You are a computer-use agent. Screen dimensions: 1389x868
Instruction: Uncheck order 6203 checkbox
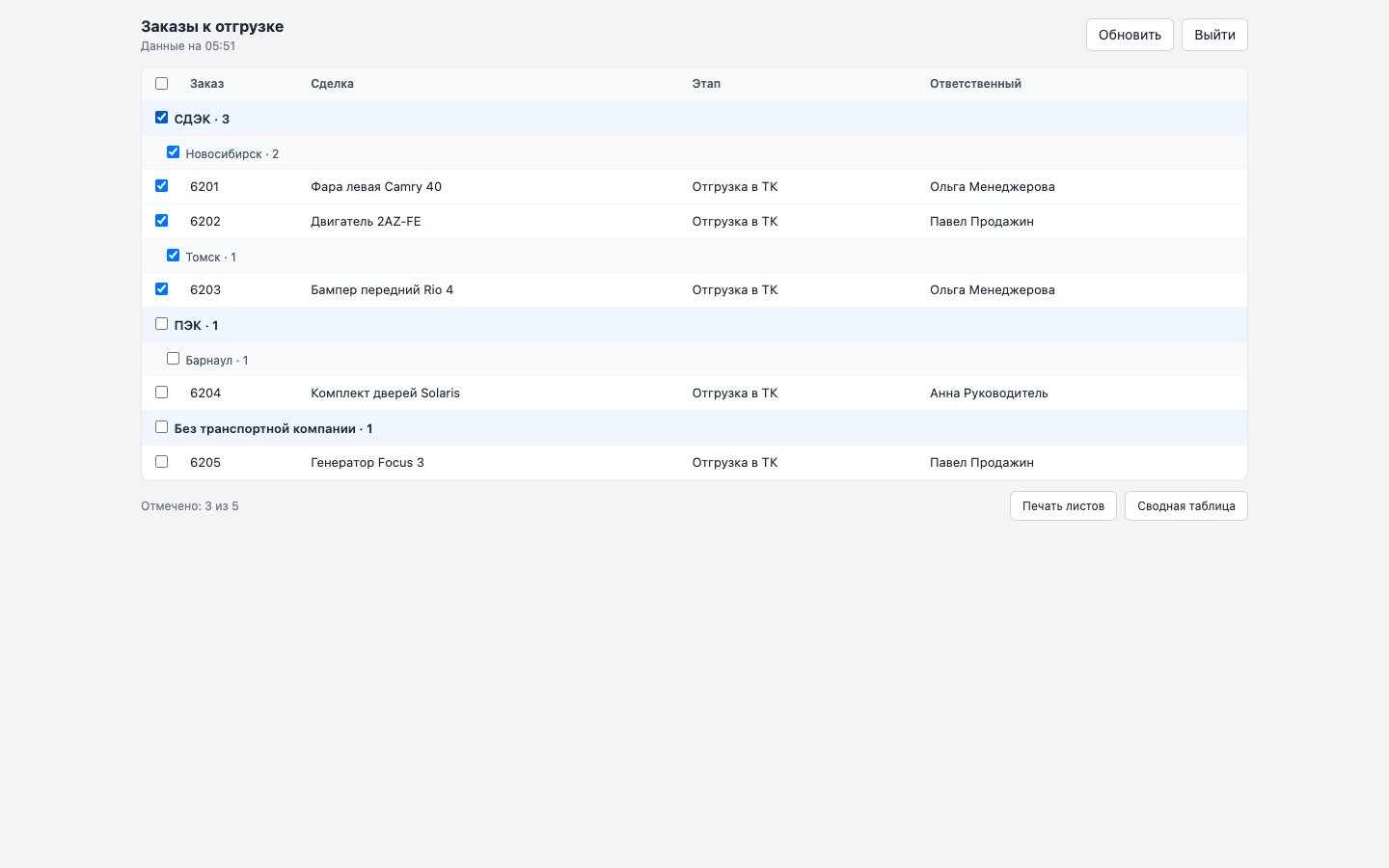tap(161, 289)
